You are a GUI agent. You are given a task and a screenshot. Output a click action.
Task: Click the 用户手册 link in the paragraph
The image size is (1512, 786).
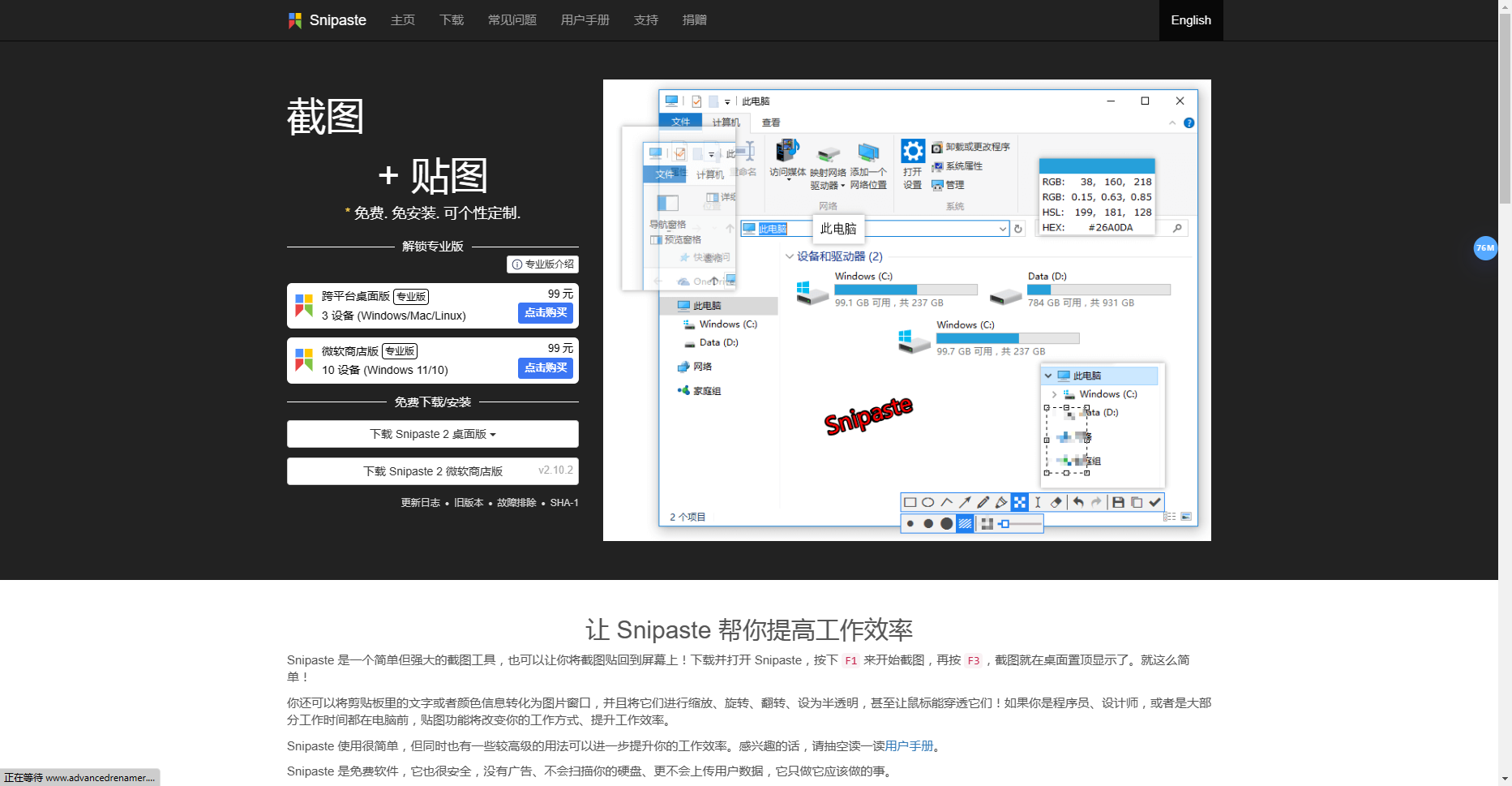909,746
